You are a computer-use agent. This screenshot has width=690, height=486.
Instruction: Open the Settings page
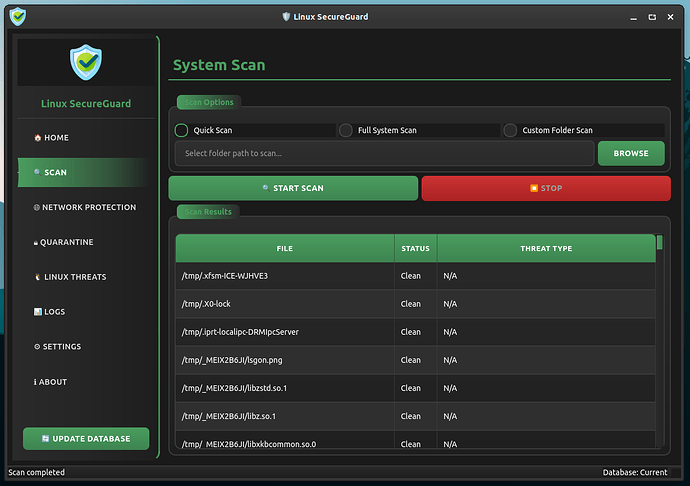[x=58, y=347]
